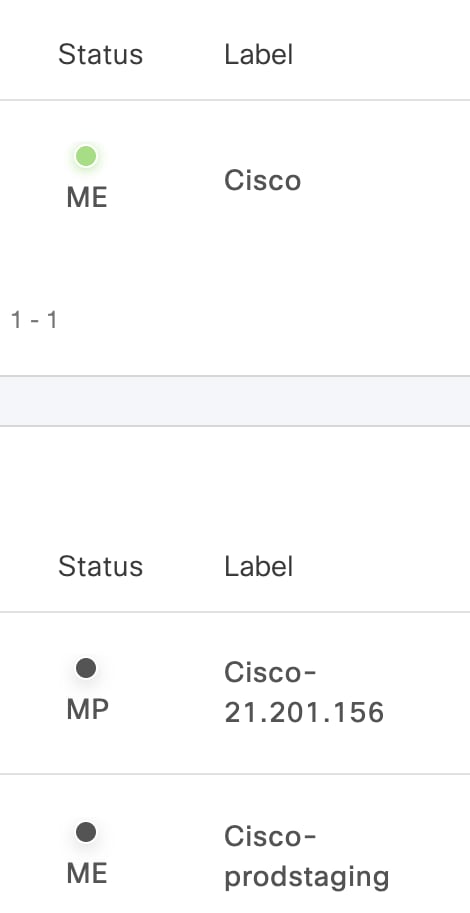Click the gray status dot above MP
The width and height of the screenshot is (470, 913).
[x=86, y=668]
